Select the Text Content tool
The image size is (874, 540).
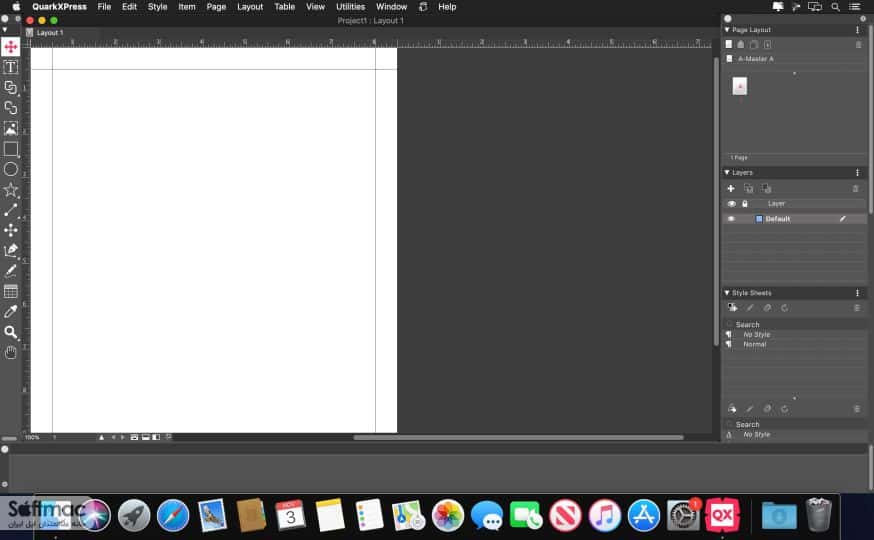[11, 67]
